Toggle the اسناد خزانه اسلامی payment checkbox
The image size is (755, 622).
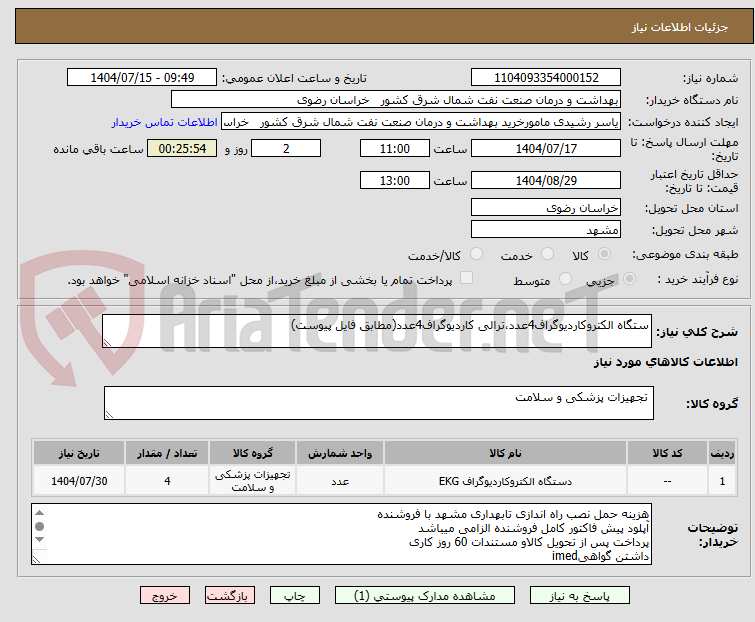click(466, 278)
